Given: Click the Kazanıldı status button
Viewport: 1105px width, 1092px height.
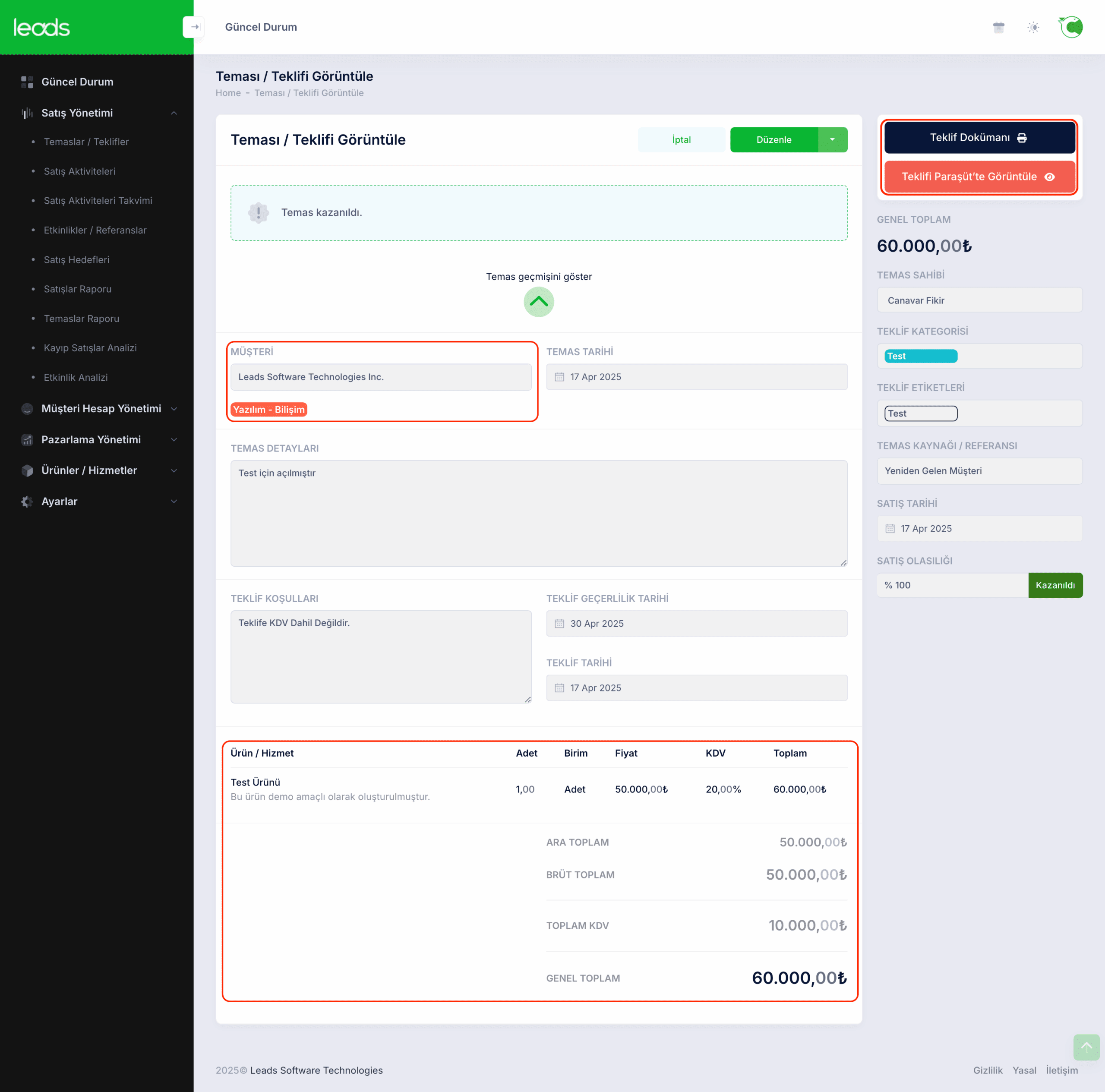Looking at the screenshot, I should click(1055, 585).
